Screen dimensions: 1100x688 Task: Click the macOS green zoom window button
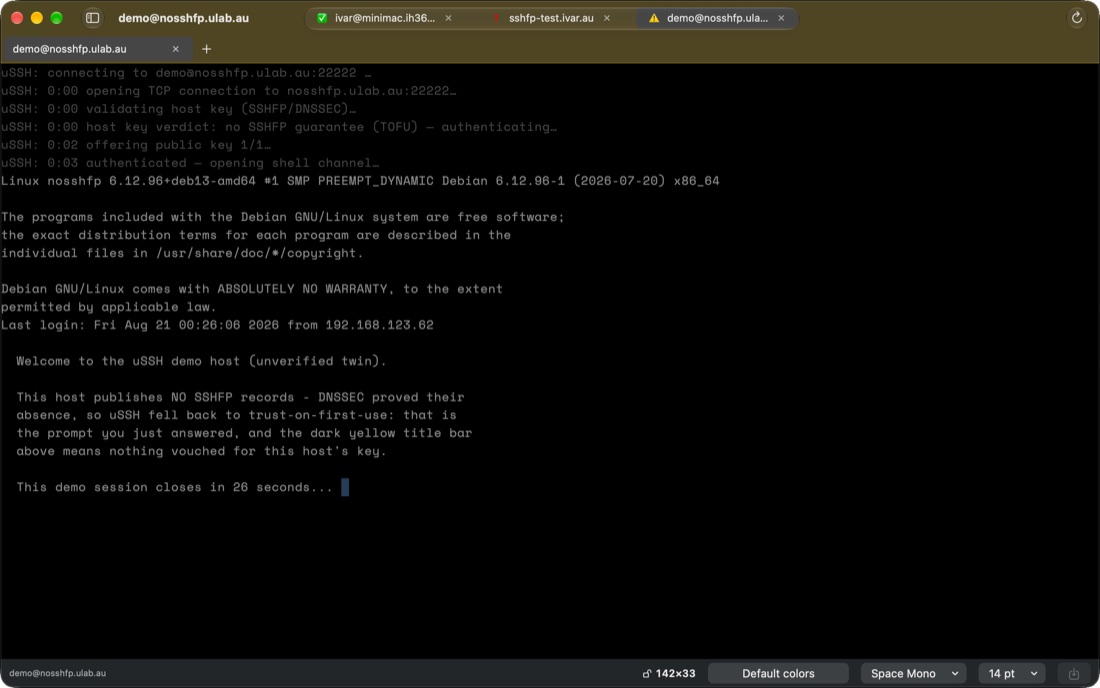coord(57,18)
